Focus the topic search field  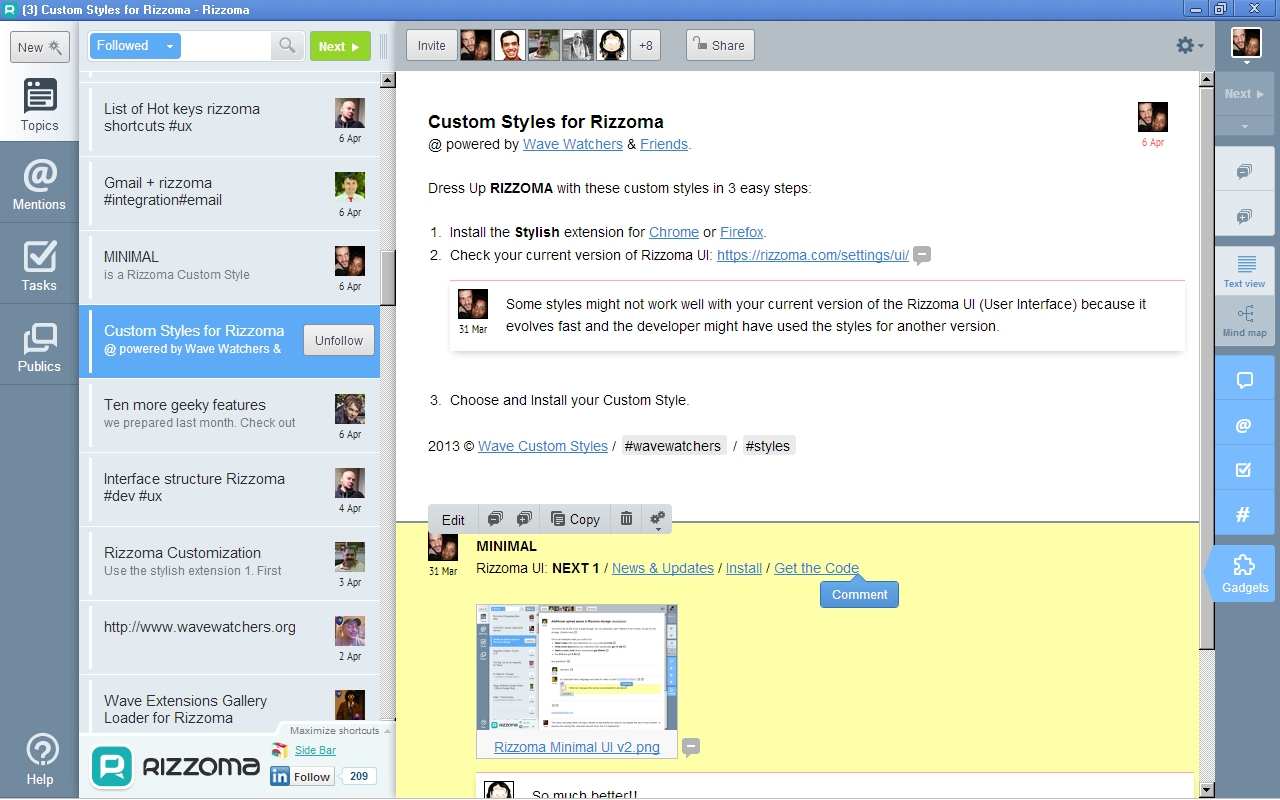tap(226, 46)
